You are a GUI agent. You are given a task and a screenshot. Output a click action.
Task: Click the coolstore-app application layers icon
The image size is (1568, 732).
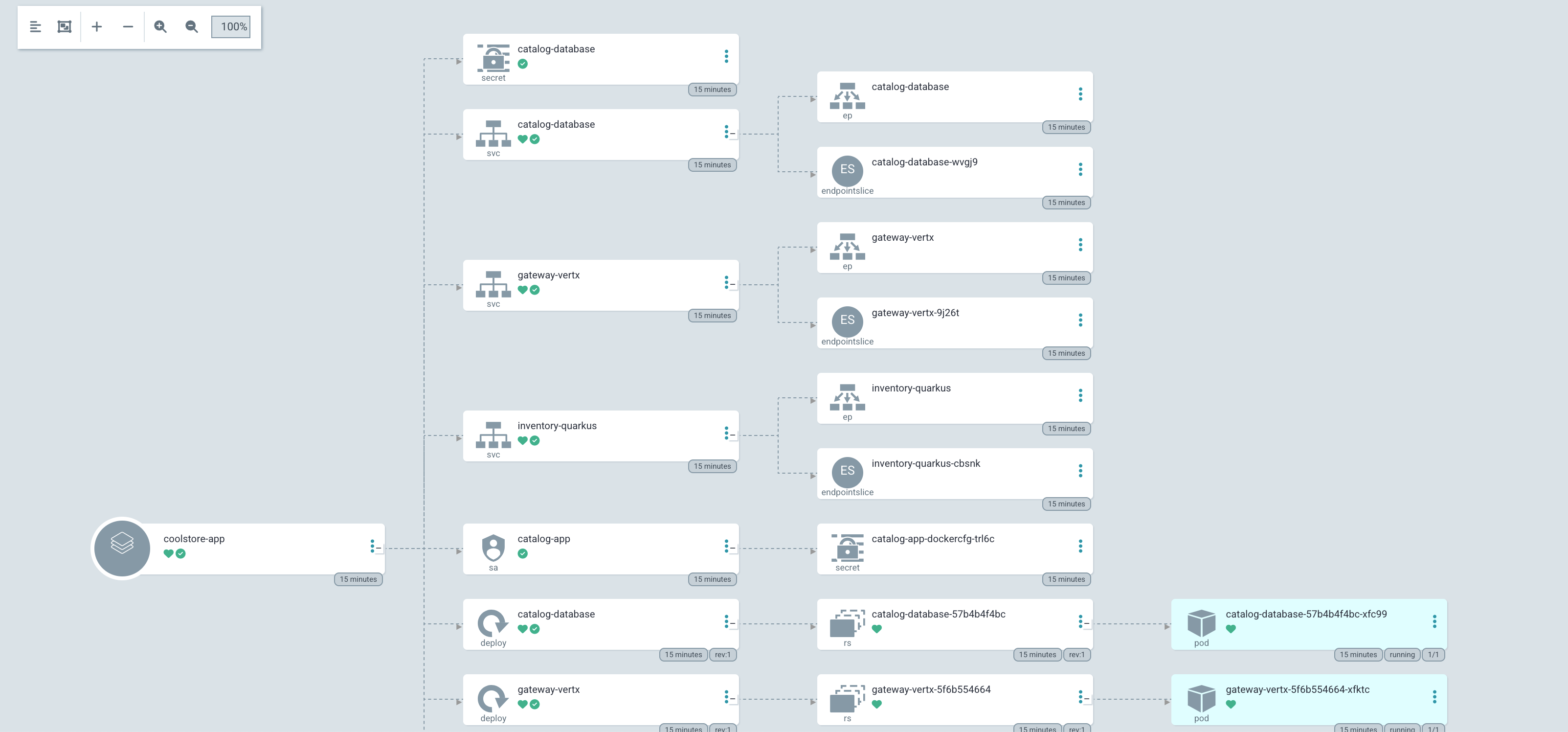coord(122,548)
